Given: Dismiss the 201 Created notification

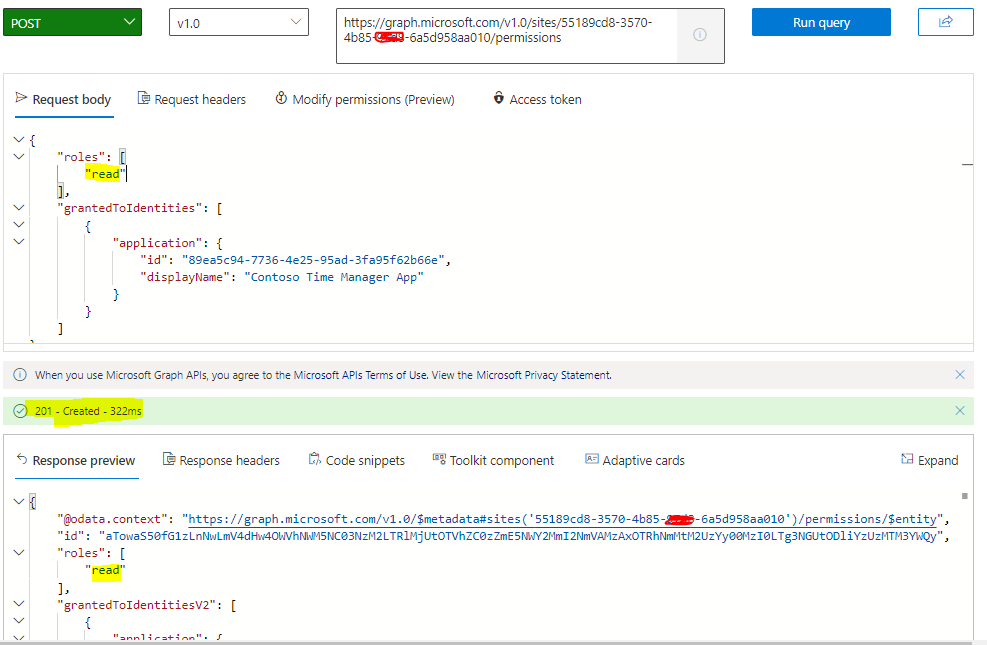Looking at the screenshot, I should tap(959, 410).
